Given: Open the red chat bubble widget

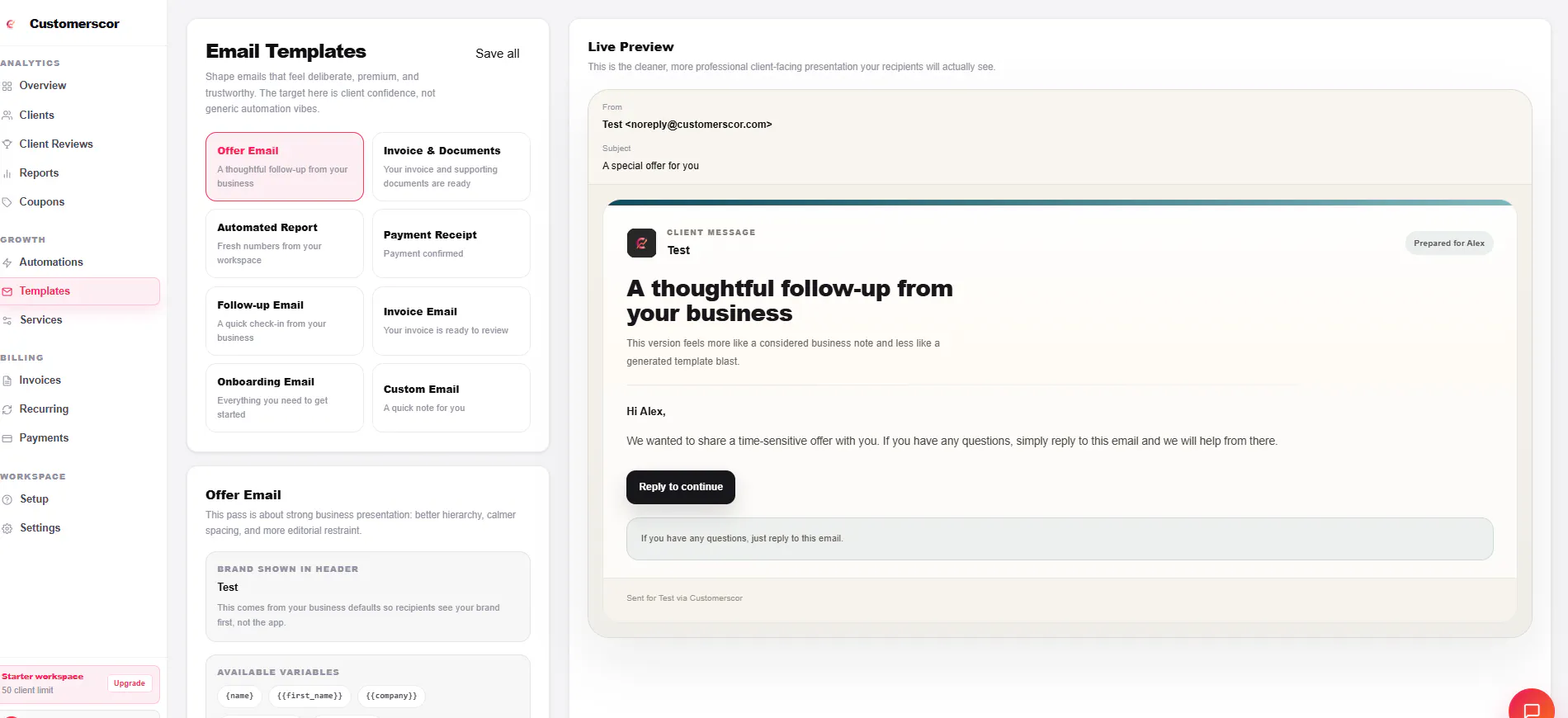Looking at the screenshot, I should 1532,706.
